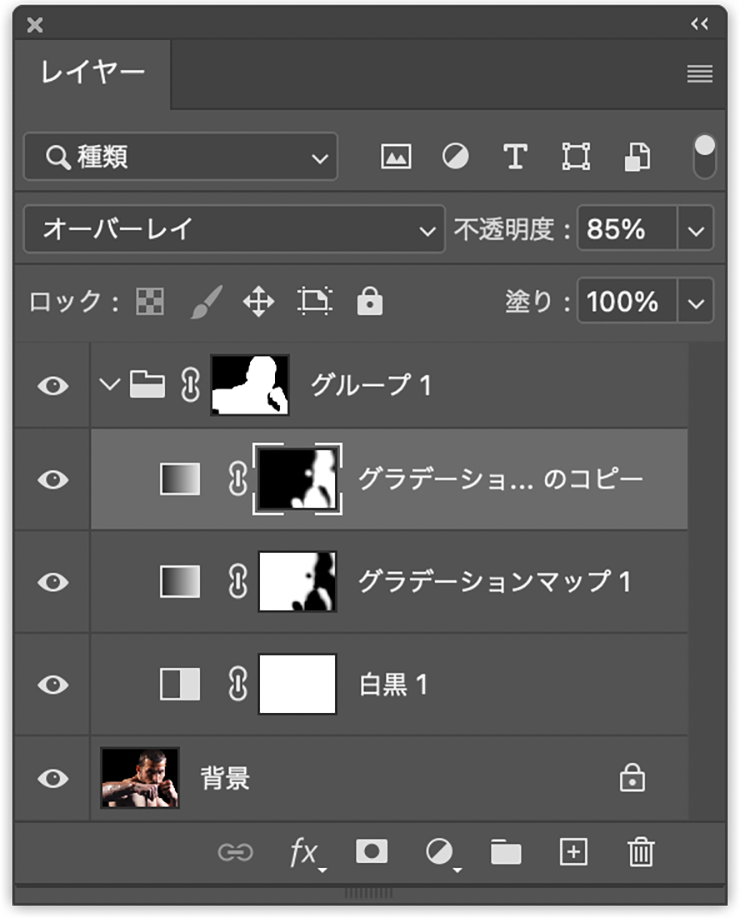Open the Layers panel hamburger menu

click(x=700, y=74)
